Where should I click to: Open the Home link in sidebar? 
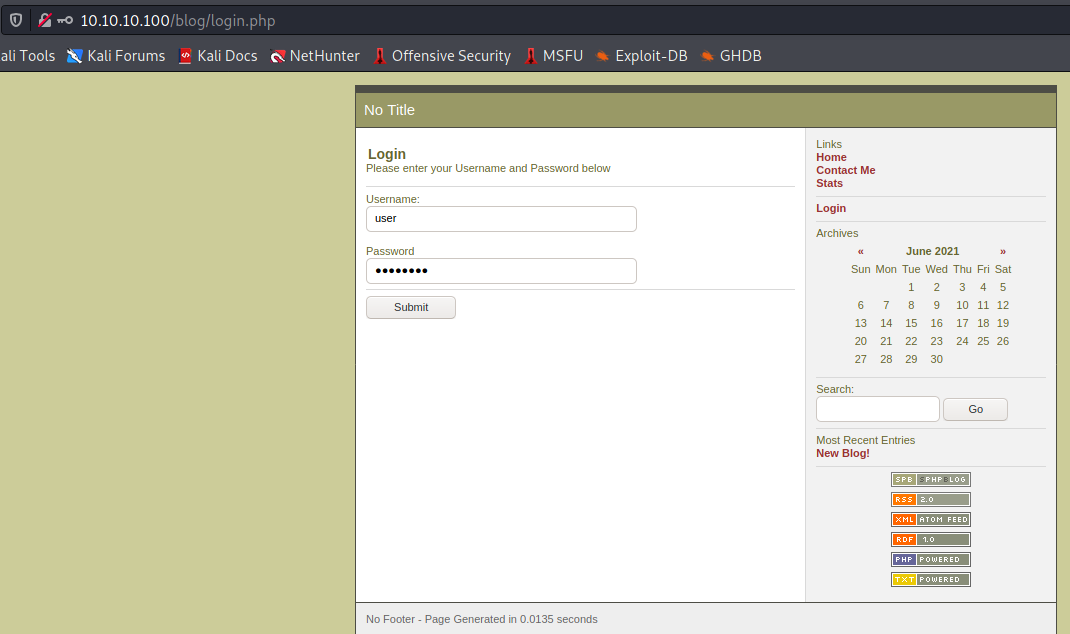[831, 157]
